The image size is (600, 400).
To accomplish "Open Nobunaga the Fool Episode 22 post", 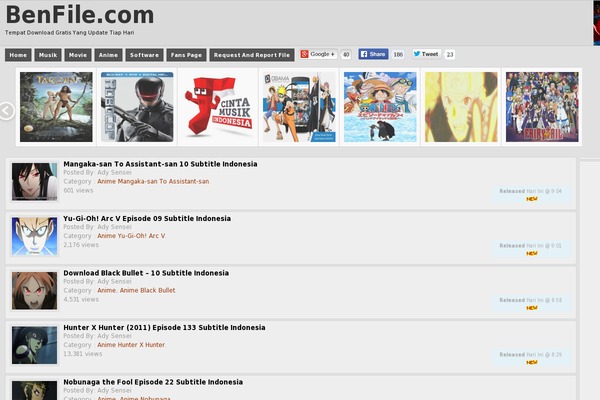I will [x=153, y=382].
